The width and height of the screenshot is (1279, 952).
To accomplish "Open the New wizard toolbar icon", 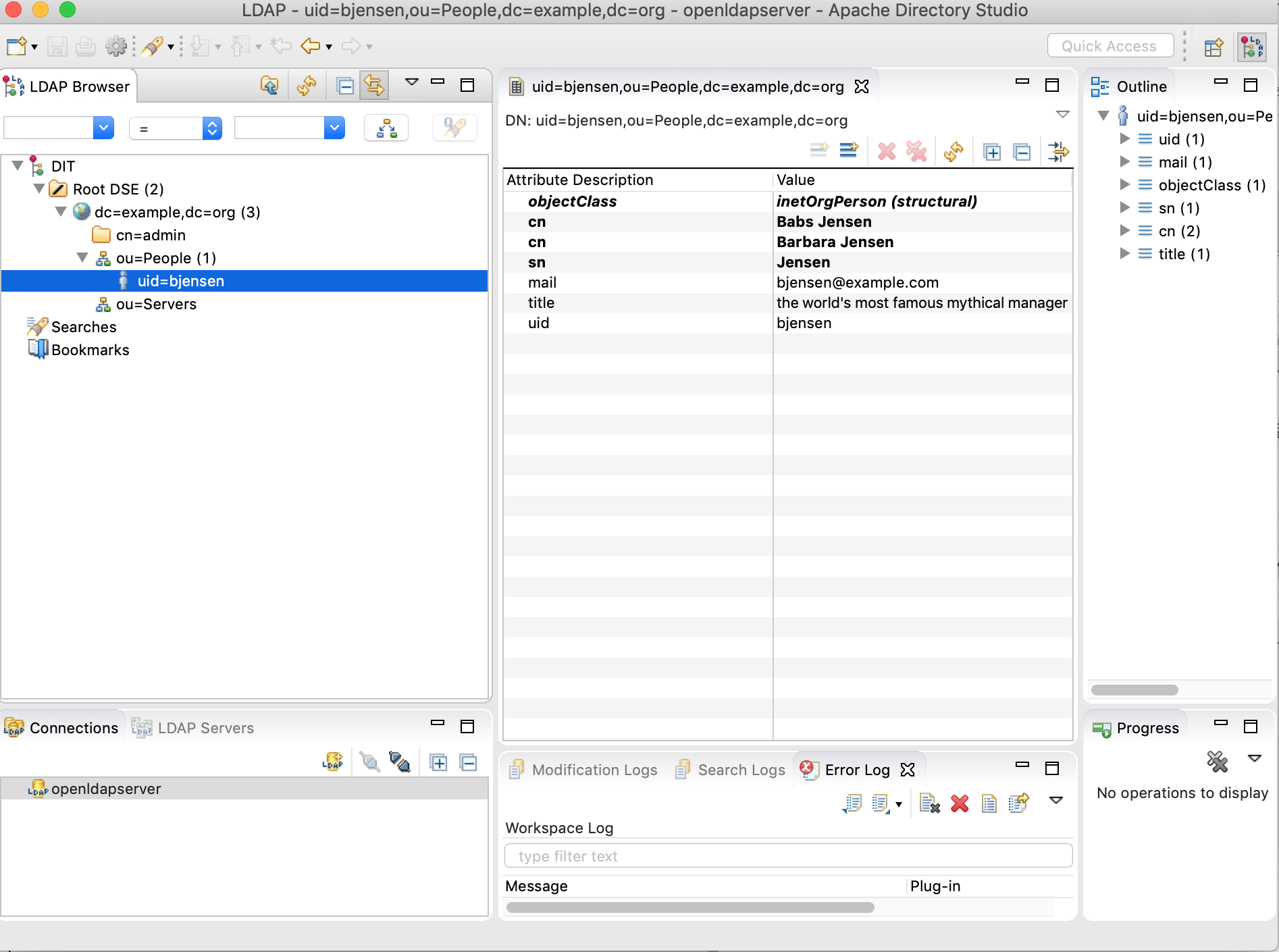I will (x=16, y=47).
